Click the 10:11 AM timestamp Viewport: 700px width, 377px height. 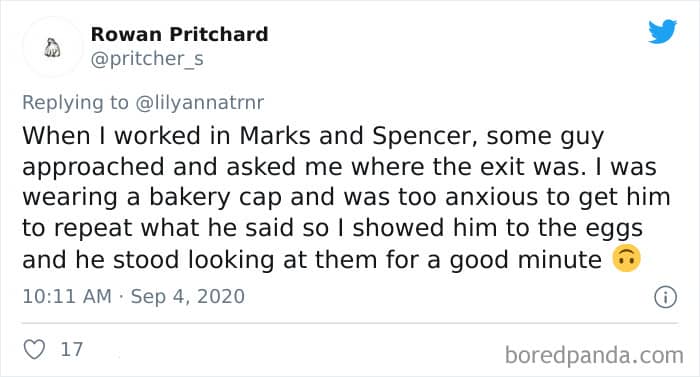coord(67,297)
